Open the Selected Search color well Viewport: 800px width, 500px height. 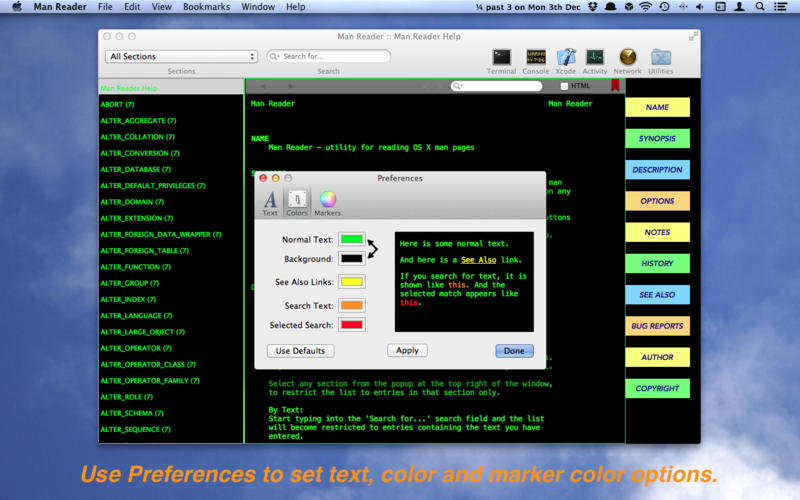tap(352, 324)
